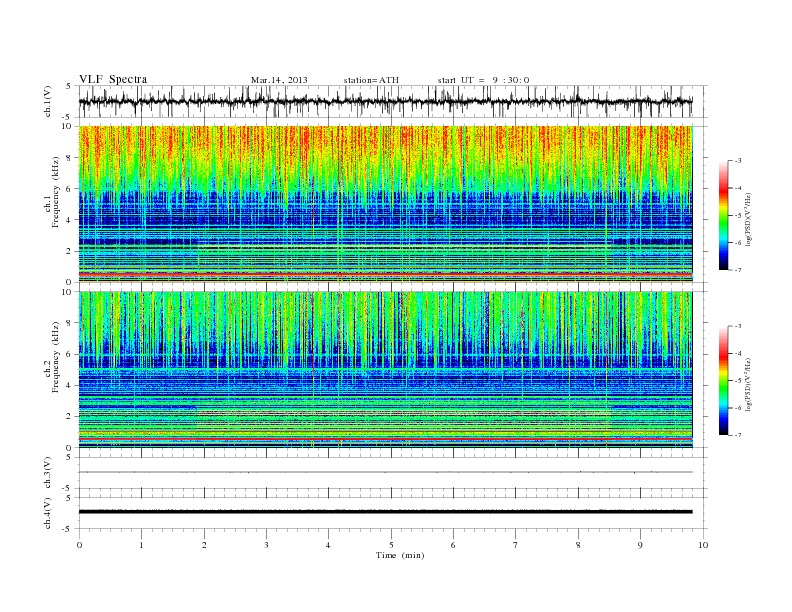Click the '-5' tick on ch.2 color bar
This screenshot has width=792, height=612.
point(737,381)
